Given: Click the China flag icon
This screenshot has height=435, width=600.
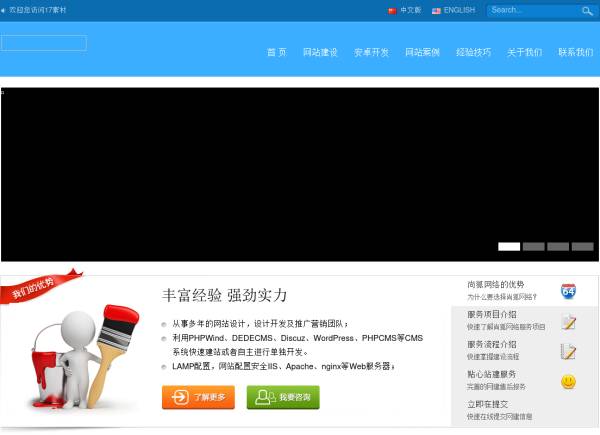Looking at the screenshot, I should coord(392,11).
